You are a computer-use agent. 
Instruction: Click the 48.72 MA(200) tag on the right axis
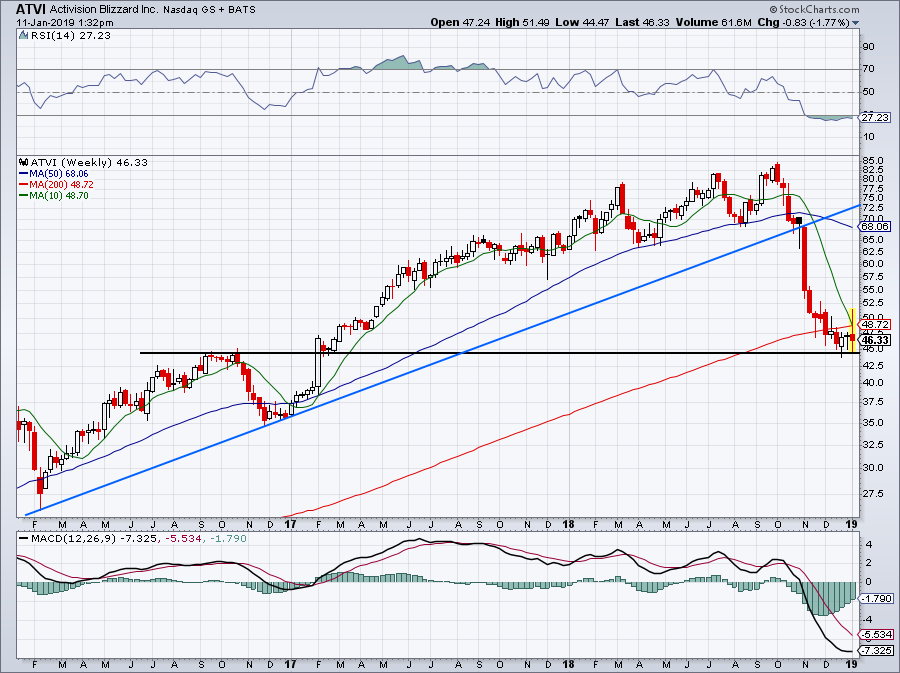pos(876,324)
